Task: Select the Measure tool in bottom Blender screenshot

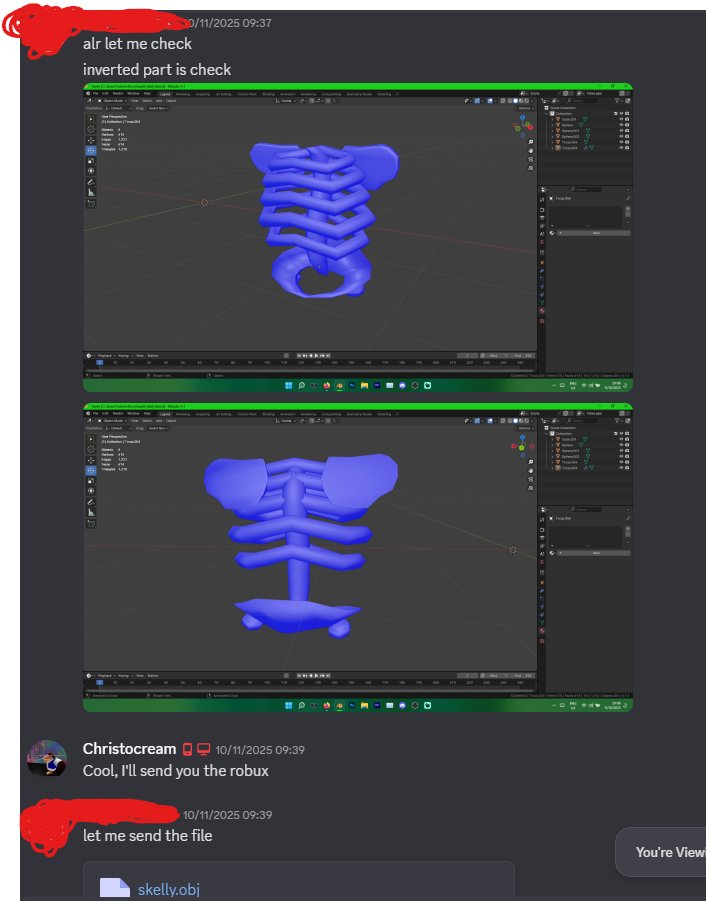Action: tap(91, 512)
